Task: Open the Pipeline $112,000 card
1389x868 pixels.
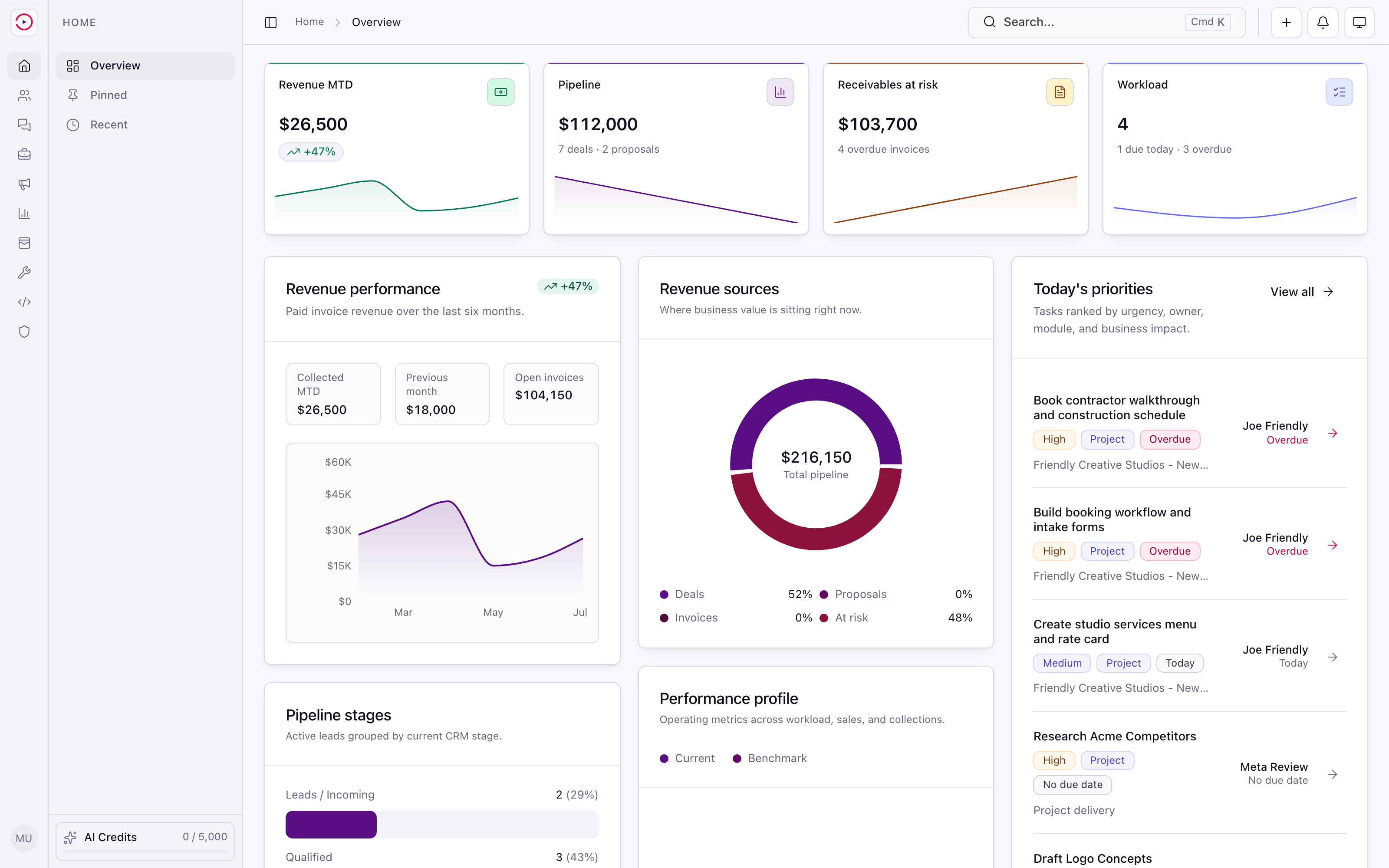Action: click(x=676, y=149)
